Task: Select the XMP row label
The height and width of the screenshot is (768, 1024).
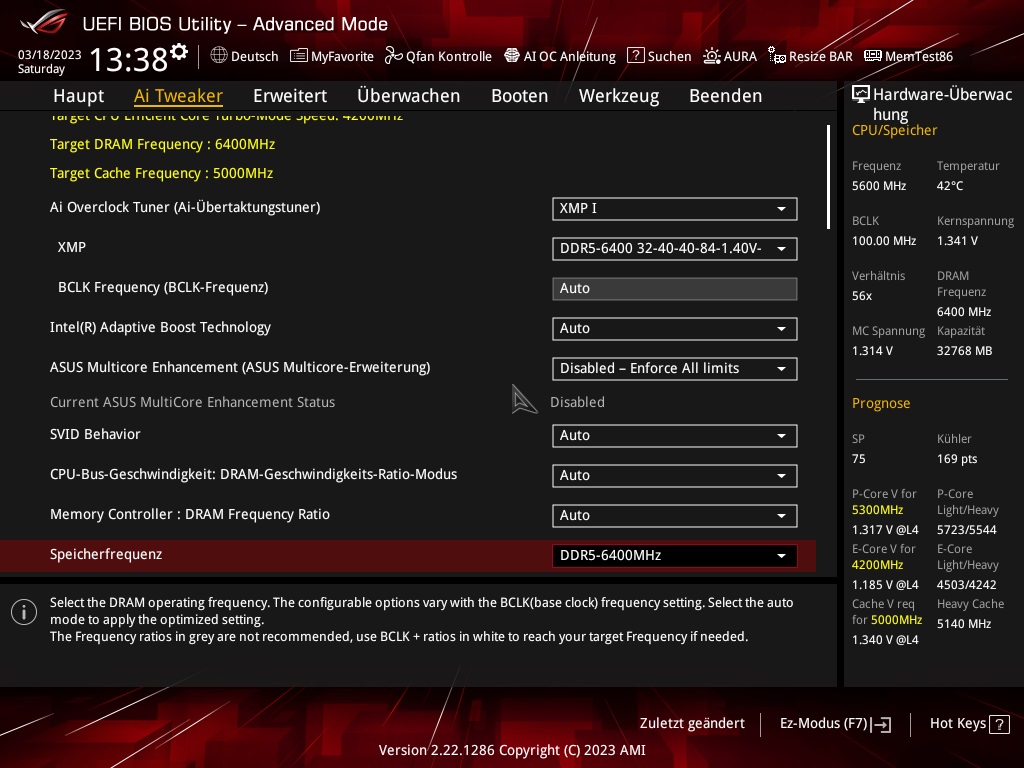Action: [71, 248]
